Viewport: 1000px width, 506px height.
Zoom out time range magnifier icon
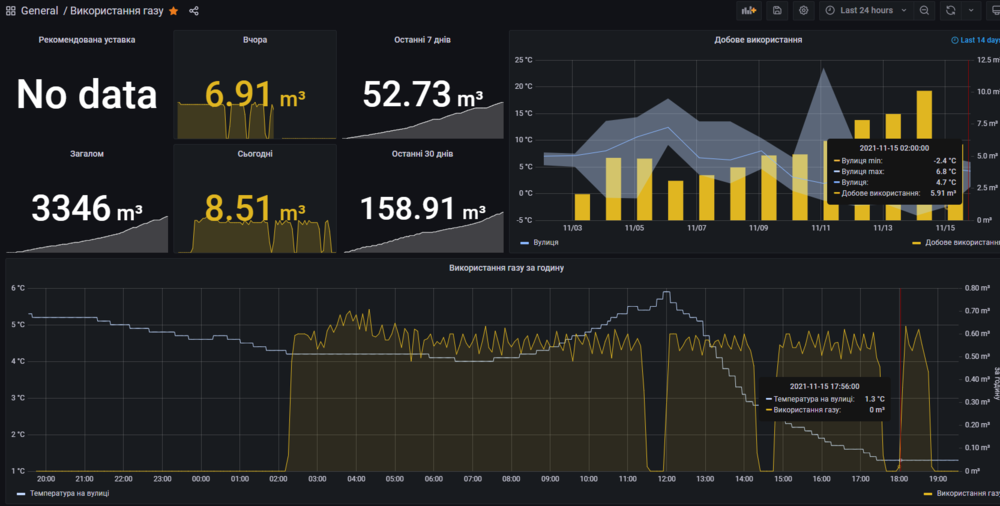924,10
